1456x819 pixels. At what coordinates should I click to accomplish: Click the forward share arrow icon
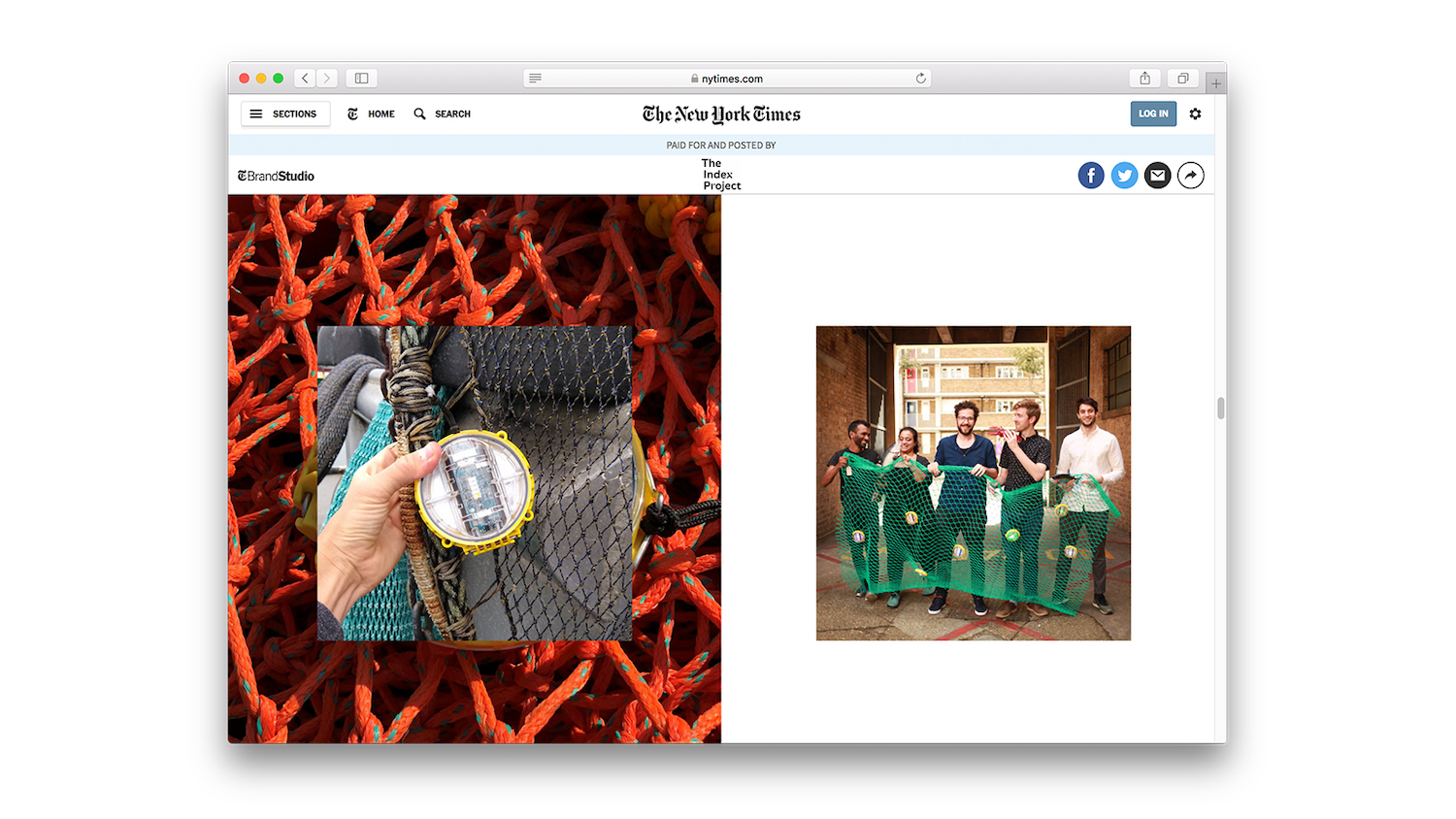1190,176
